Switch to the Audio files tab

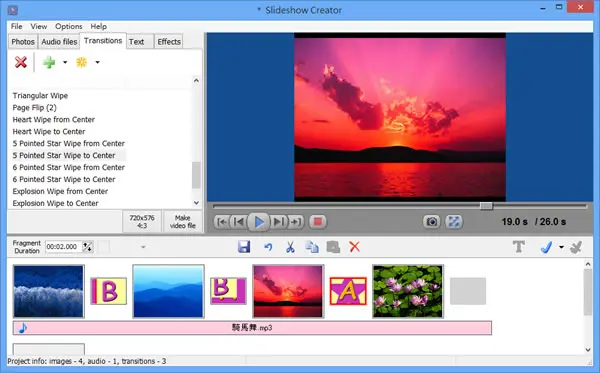[x=59, y=42]
